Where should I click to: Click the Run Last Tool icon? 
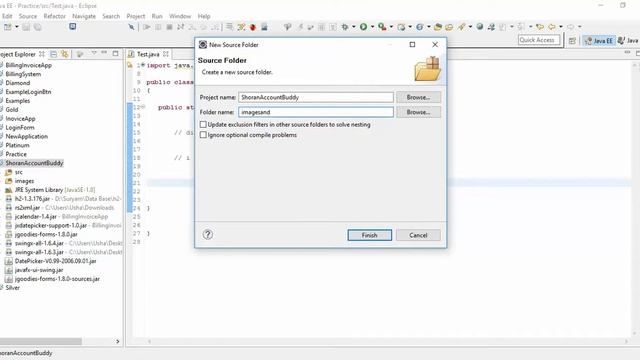pos(382,27)
